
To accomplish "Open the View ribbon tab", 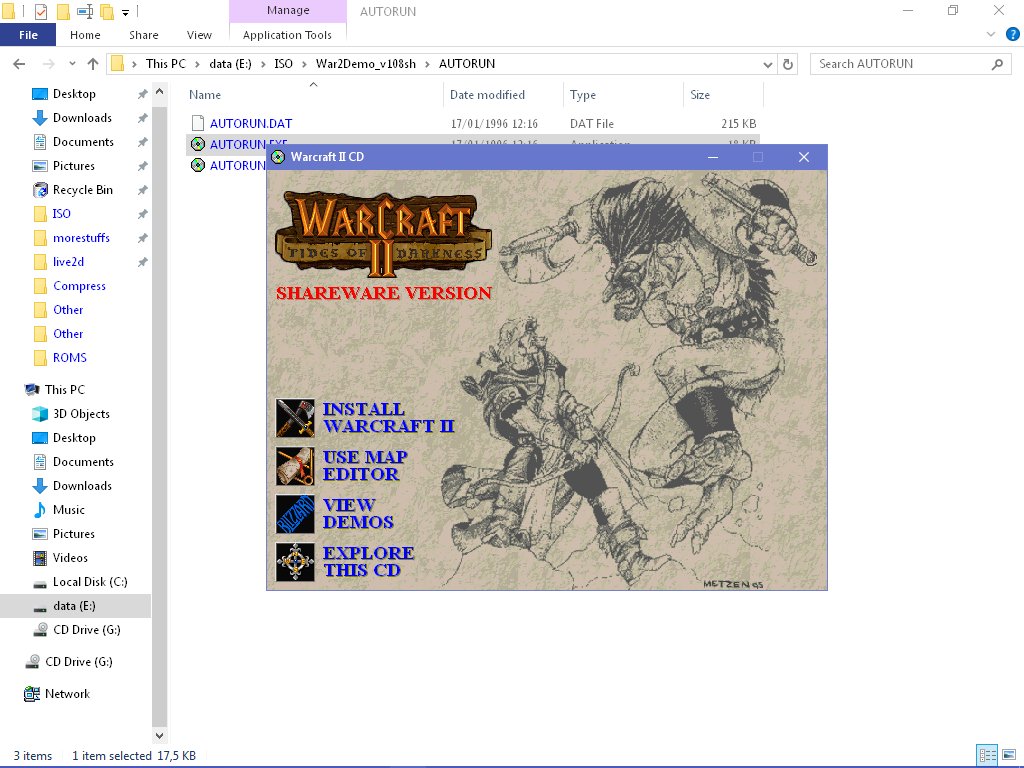I will tap(199, 35).
